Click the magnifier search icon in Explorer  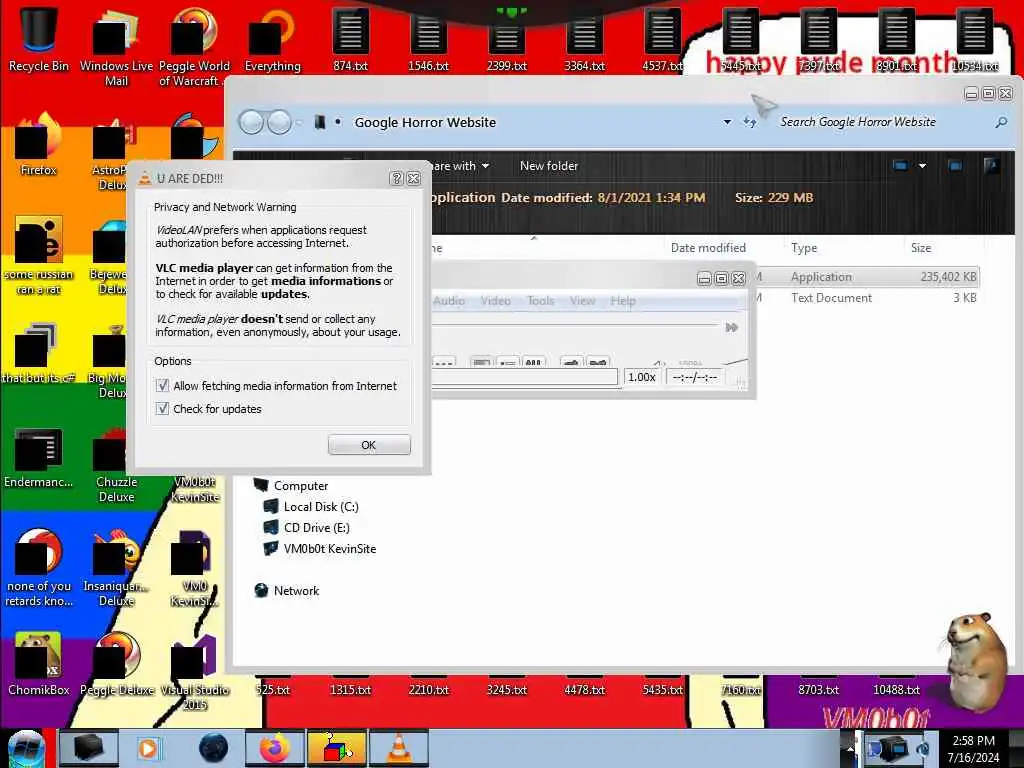click(x=1000, y=122)
